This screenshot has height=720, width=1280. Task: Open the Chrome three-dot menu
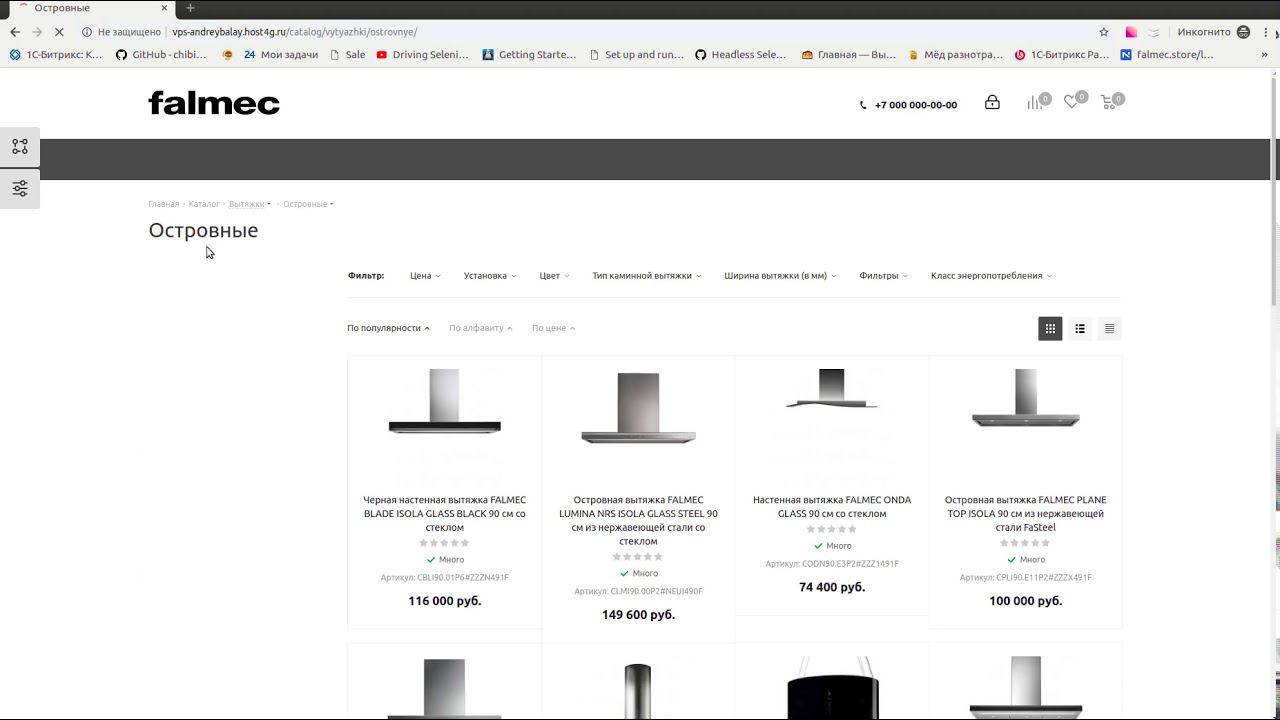(1266, 32)
